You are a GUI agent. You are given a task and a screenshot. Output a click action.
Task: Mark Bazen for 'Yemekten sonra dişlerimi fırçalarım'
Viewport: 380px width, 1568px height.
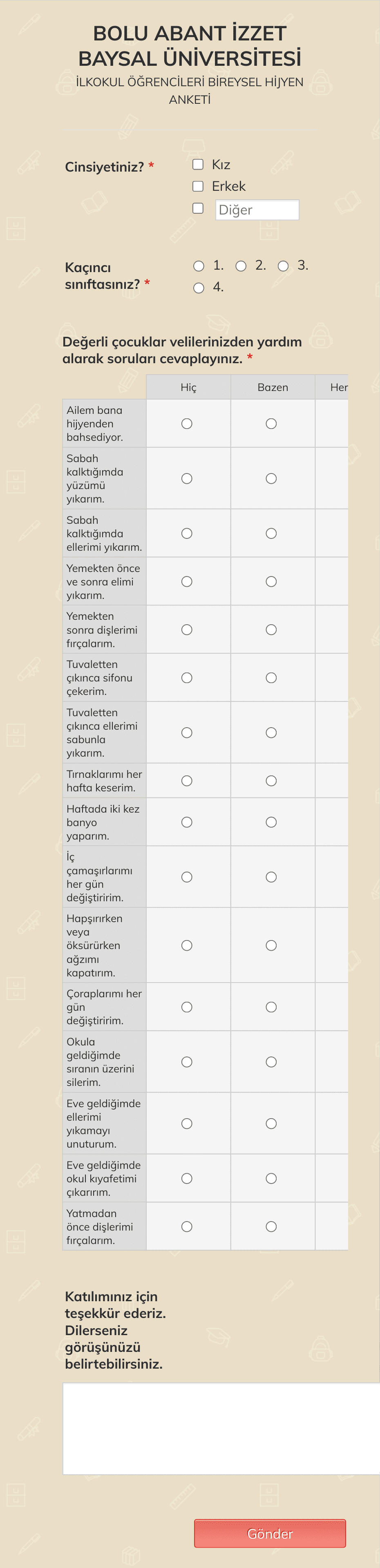click(x=272, y=630)
